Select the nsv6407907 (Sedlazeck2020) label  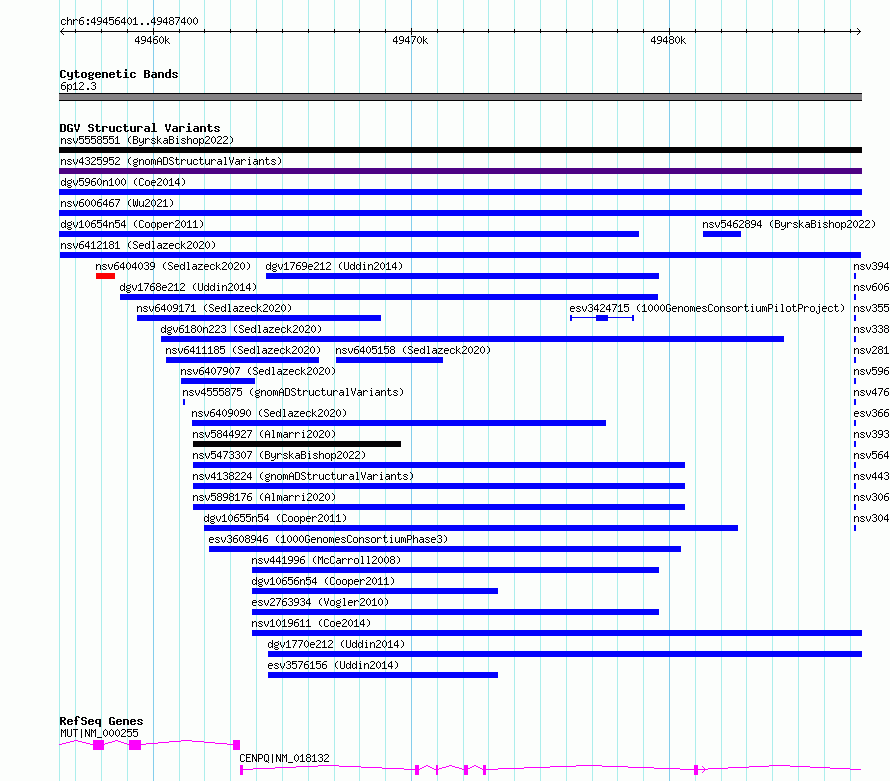click(x=258, y=371)
